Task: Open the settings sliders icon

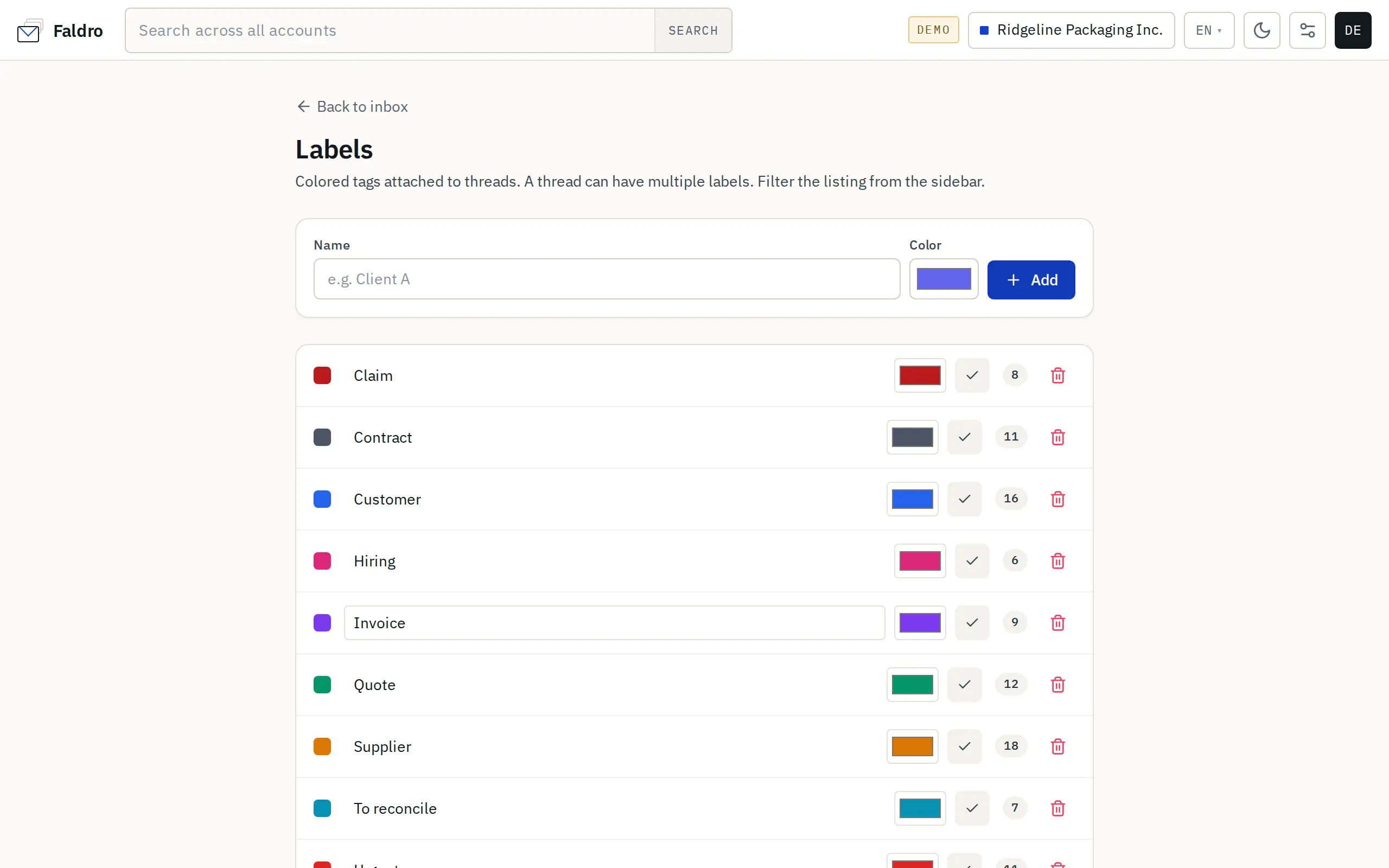Action: coord(1307,30)
